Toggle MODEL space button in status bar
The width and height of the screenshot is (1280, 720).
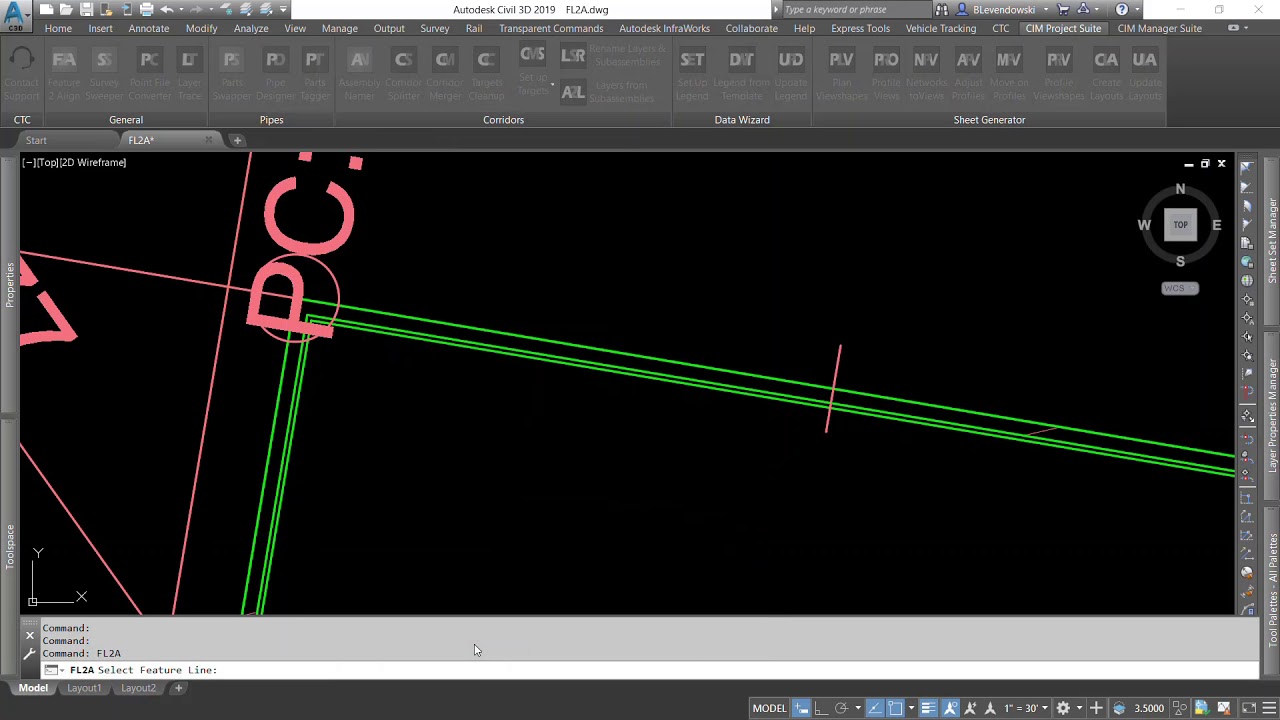point(769,708)
